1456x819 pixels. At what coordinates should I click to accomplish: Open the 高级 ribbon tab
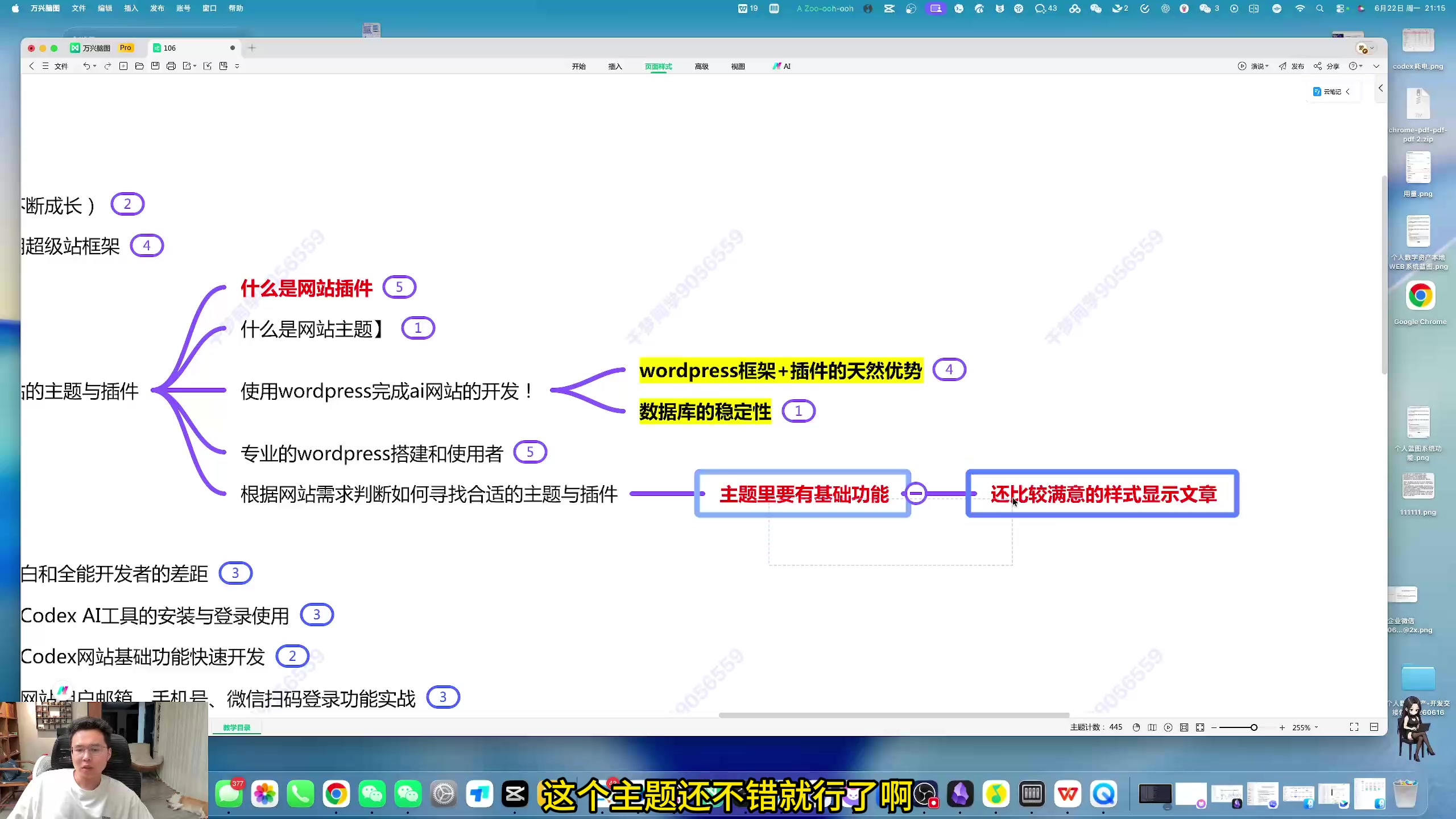[702, 67]
